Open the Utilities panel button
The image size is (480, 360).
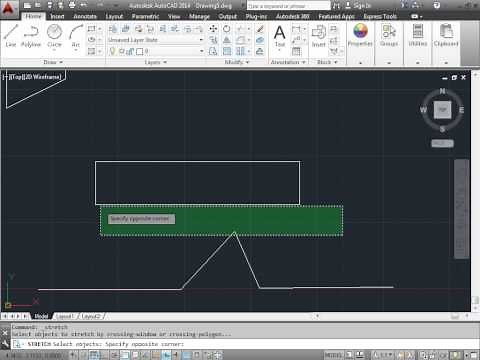point(418,35)
